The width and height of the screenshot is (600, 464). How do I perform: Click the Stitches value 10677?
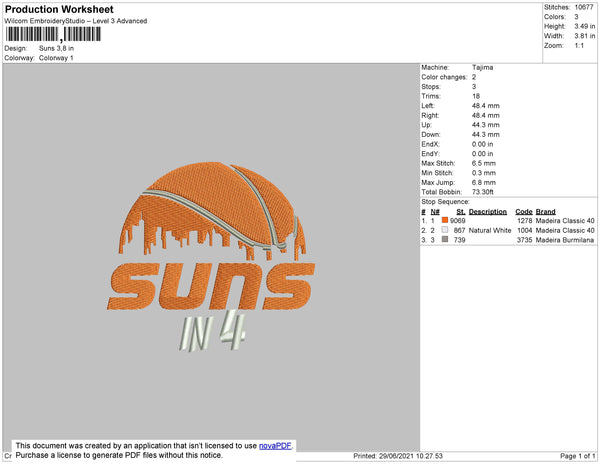(584, 7)
